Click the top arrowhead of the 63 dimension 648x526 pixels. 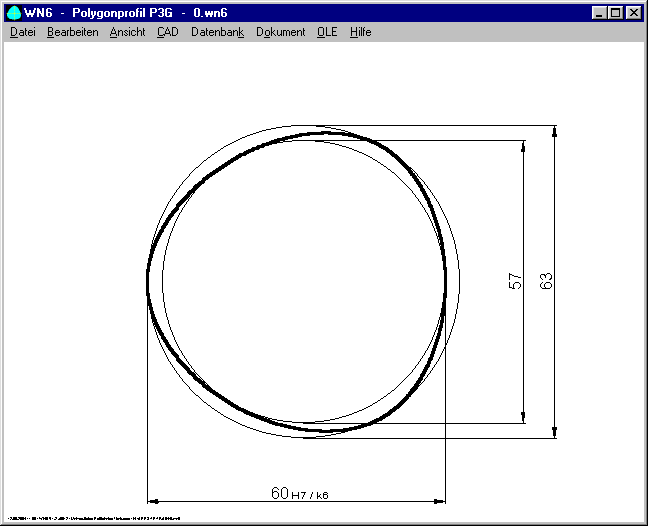(x=555, y=132)
